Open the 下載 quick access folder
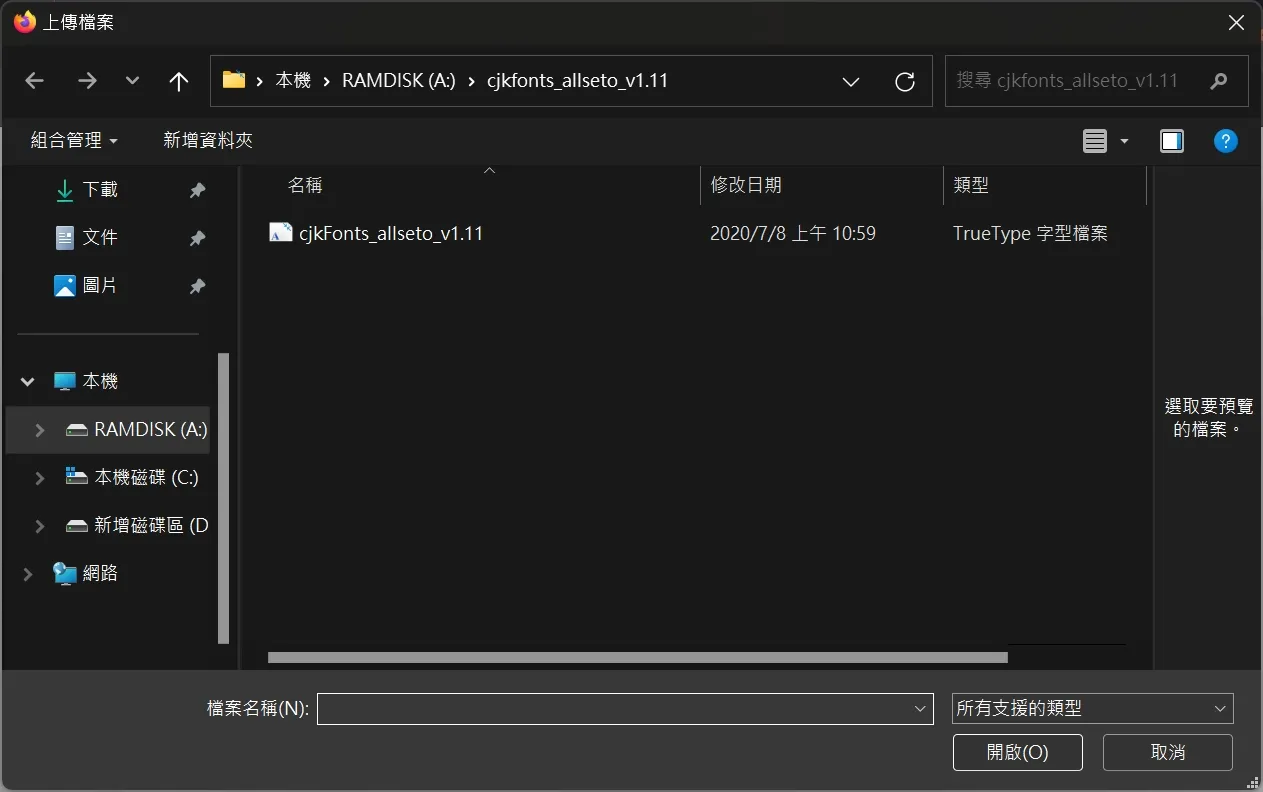Screen dimensions: 1263x792 tap(99, 189)
